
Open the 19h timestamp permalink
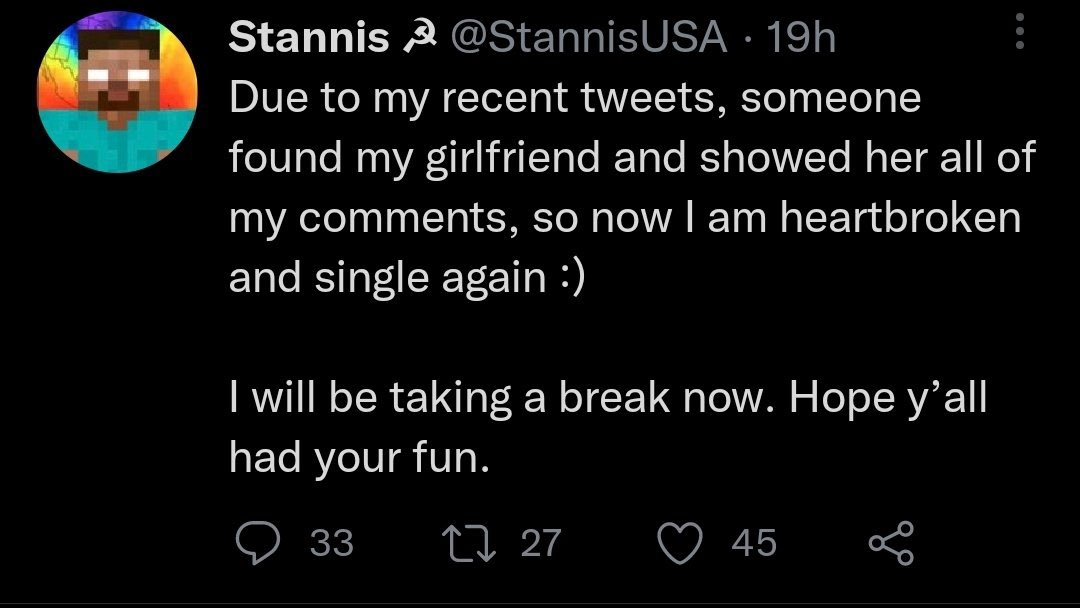coord(800,36)
